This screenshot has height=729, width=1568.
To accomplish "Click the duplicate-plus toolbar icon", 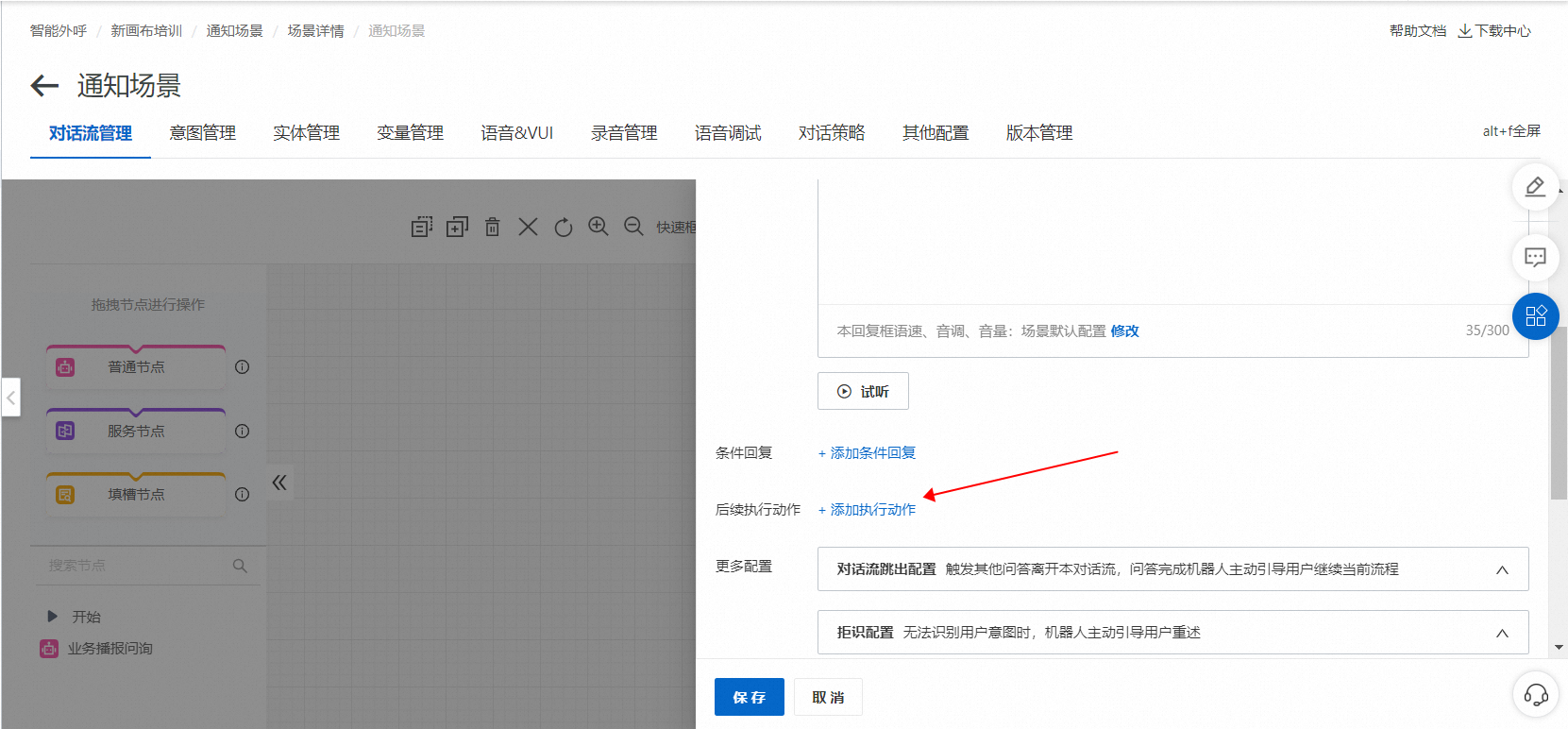I will click(457, 227).
